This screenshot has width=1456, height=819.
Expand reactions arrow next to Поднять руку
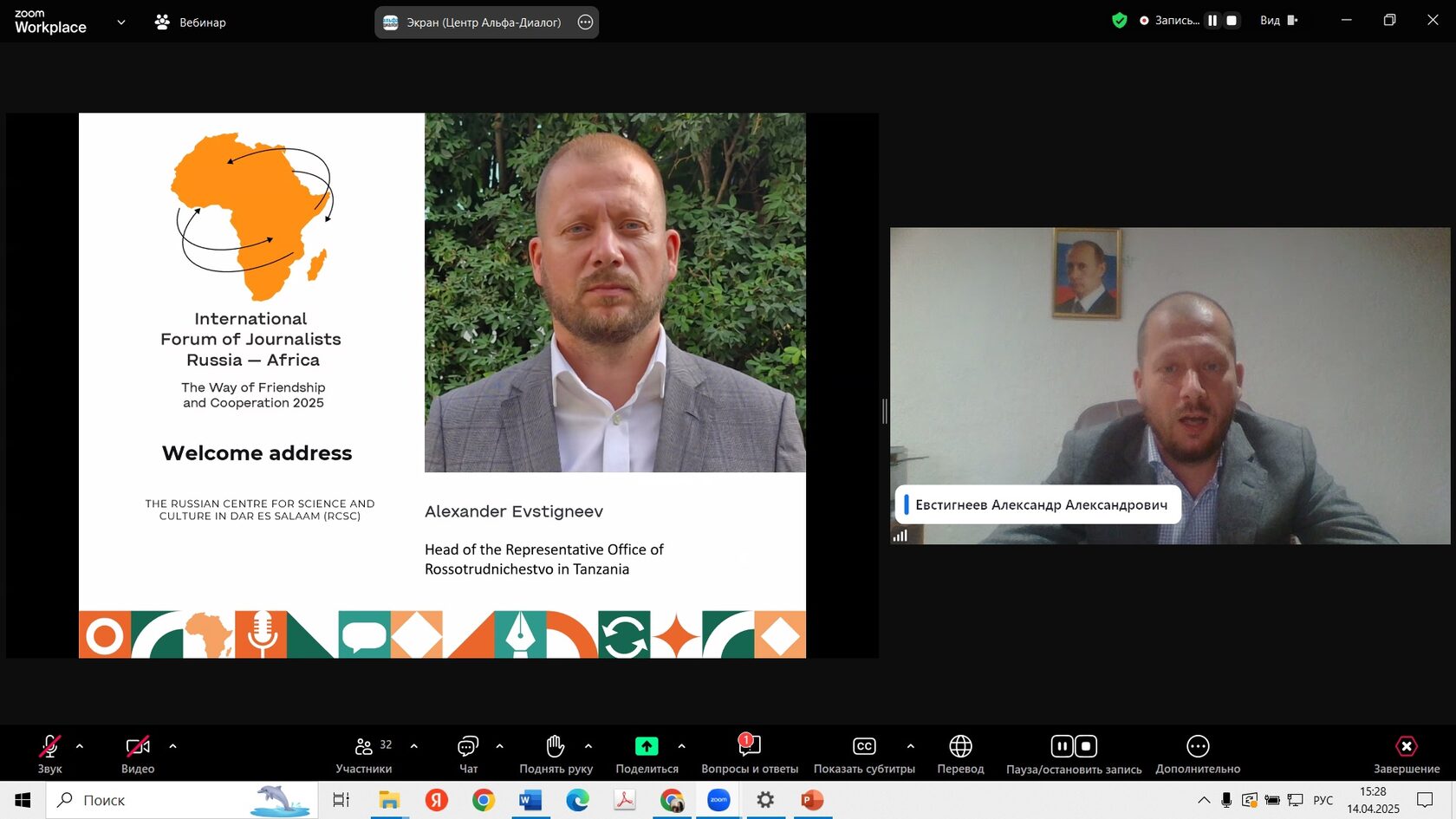pyautogui.click(x=588, y=746)
